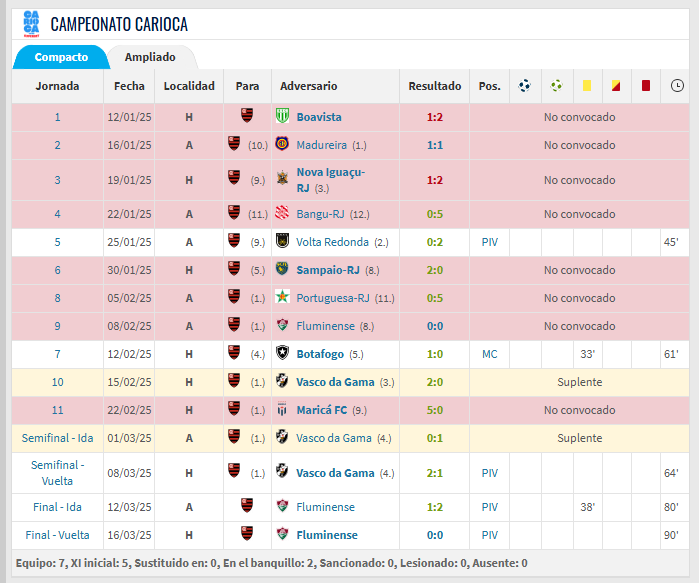699x583 pixels.
Task: Click the red card column header icon
Action: click(646, 85)
